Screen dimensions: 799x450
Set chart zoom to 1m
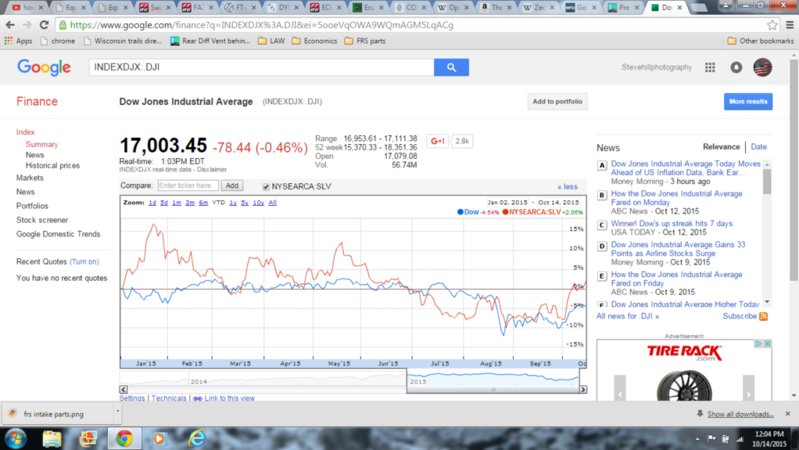(x=176, y=203)
